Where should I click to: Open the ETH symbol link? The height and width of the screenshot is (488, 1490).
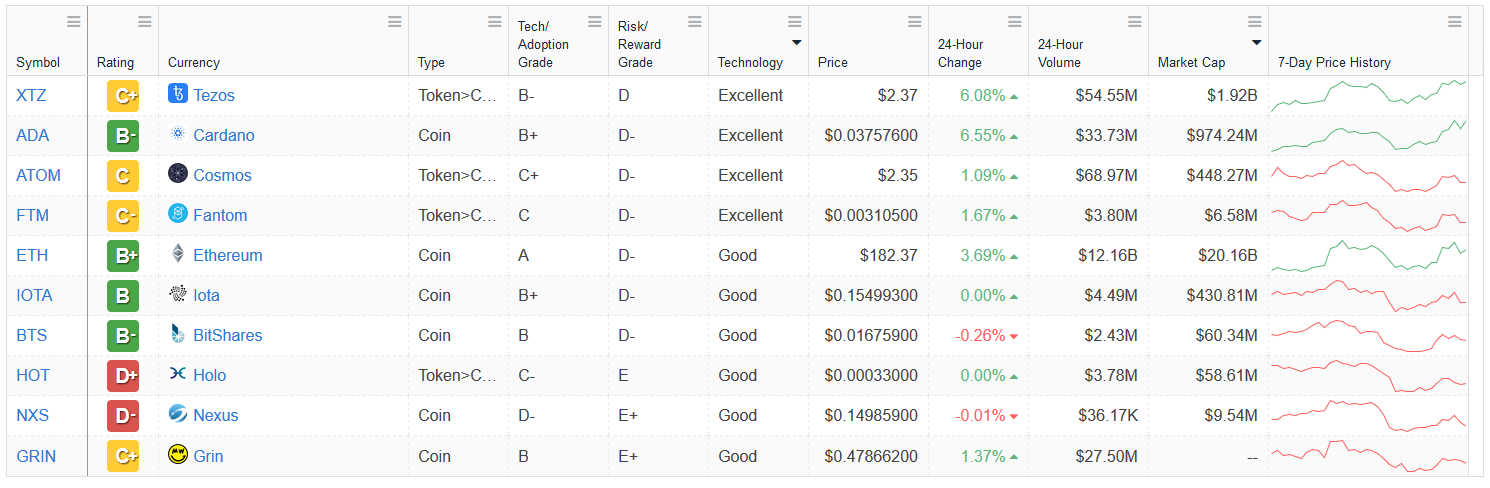tap(32, 255)
